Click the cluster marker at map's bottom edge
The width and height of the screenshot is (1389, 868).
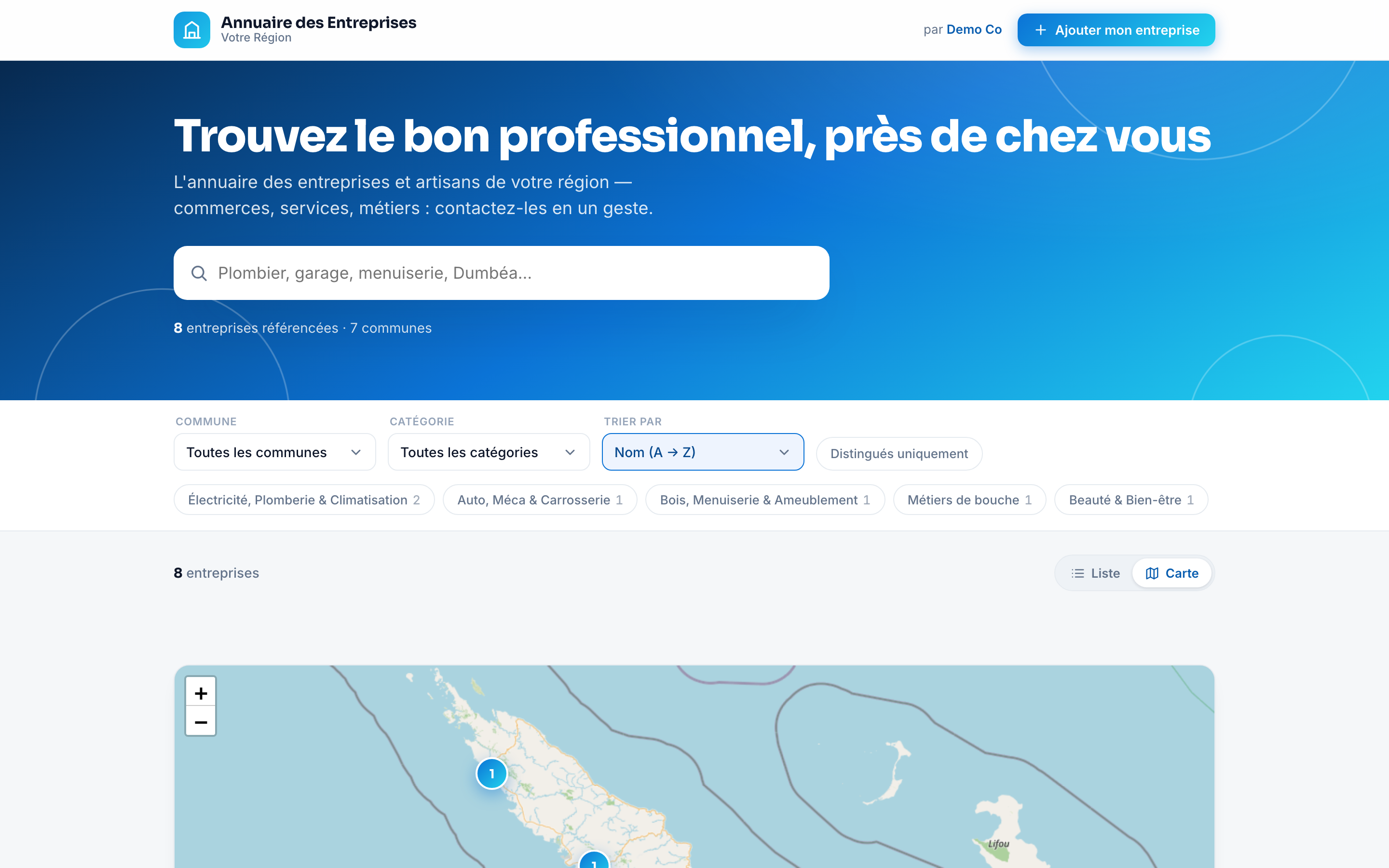594,860
